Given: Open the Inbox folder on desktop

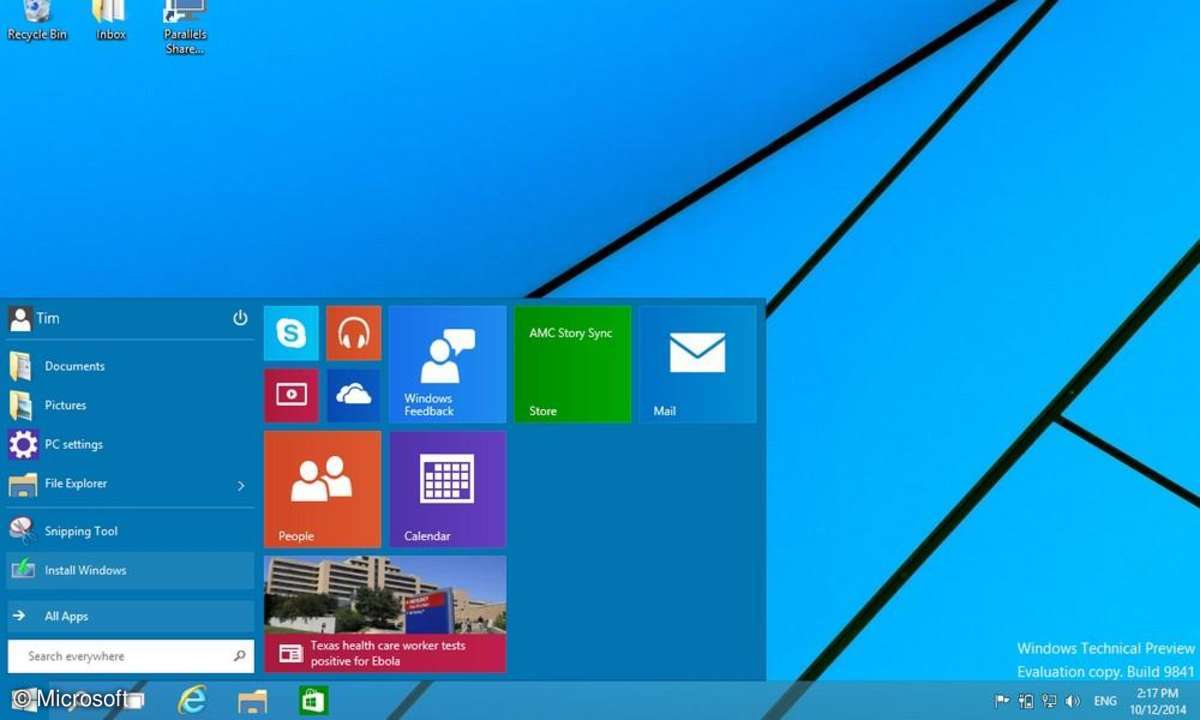Looking at the screenshot, I should [111, 20].
